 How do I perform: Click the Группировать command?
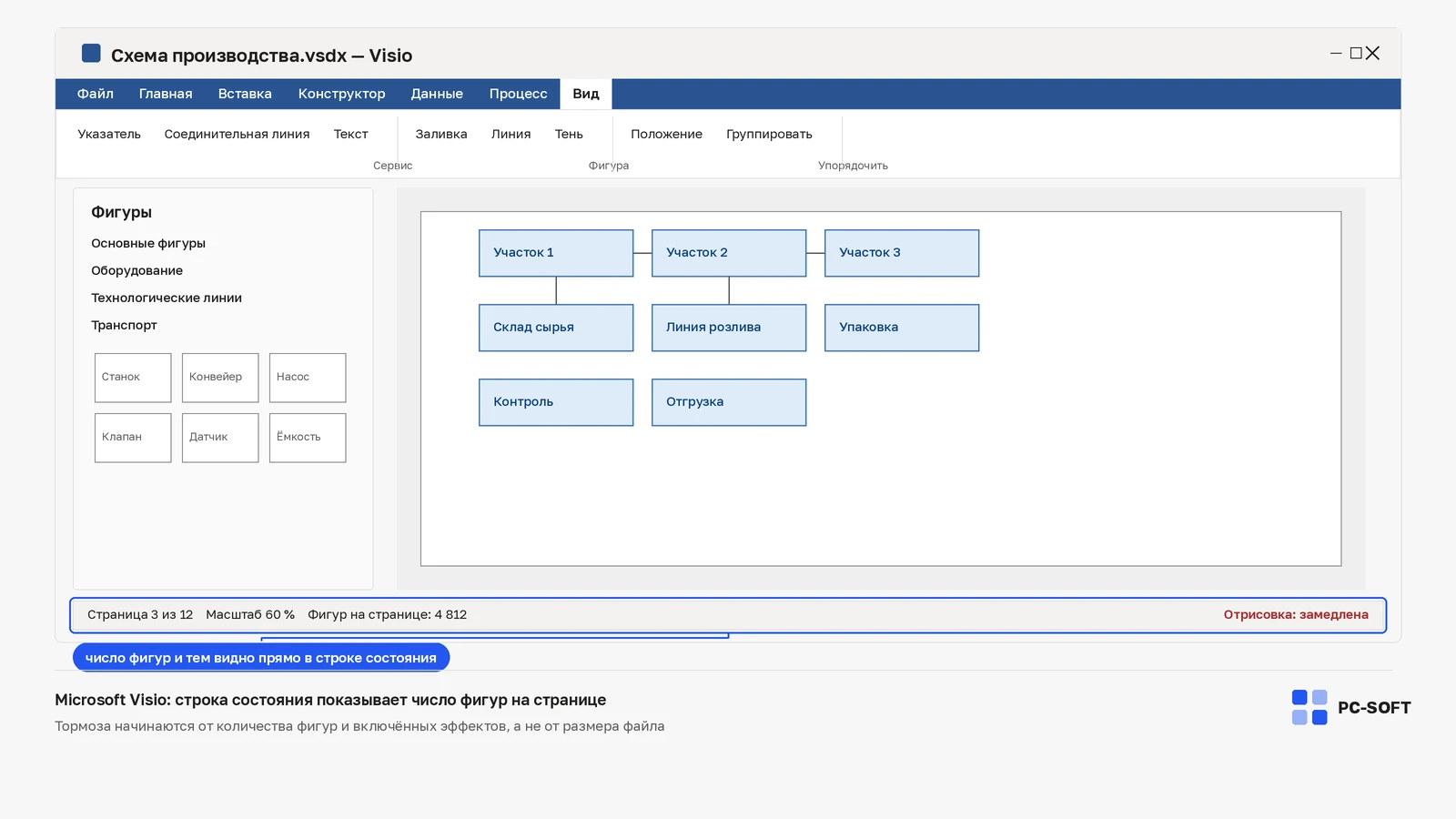pos(769,134)
